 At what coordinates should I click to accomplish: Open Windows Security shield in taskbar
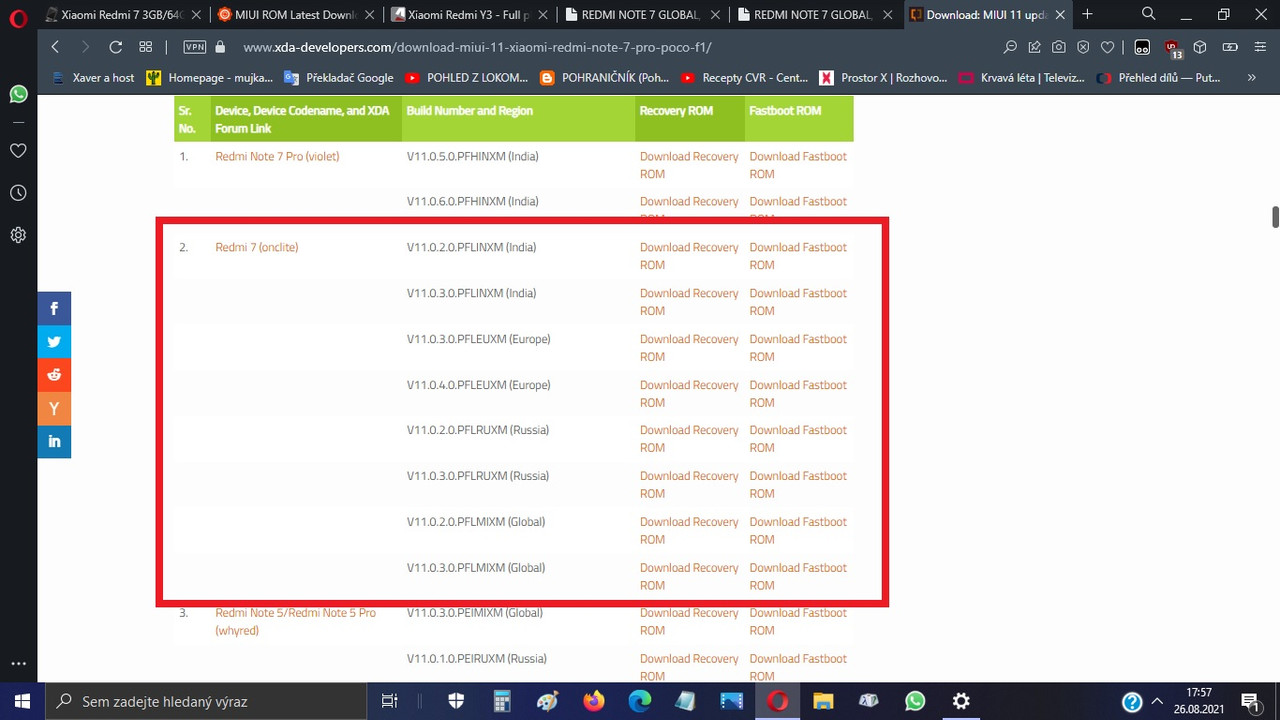click(456, 701)
